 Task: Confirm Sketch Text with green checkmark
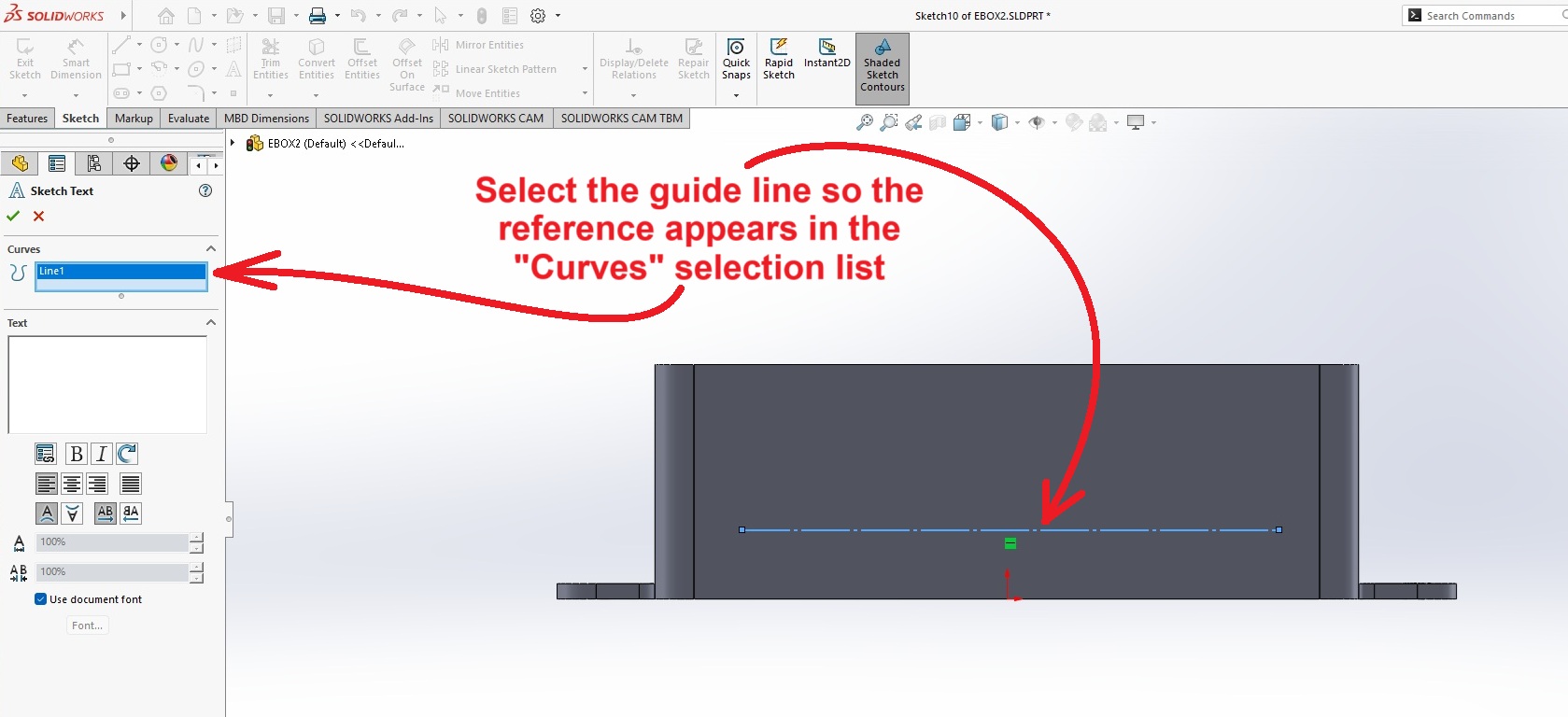point(13,216)
